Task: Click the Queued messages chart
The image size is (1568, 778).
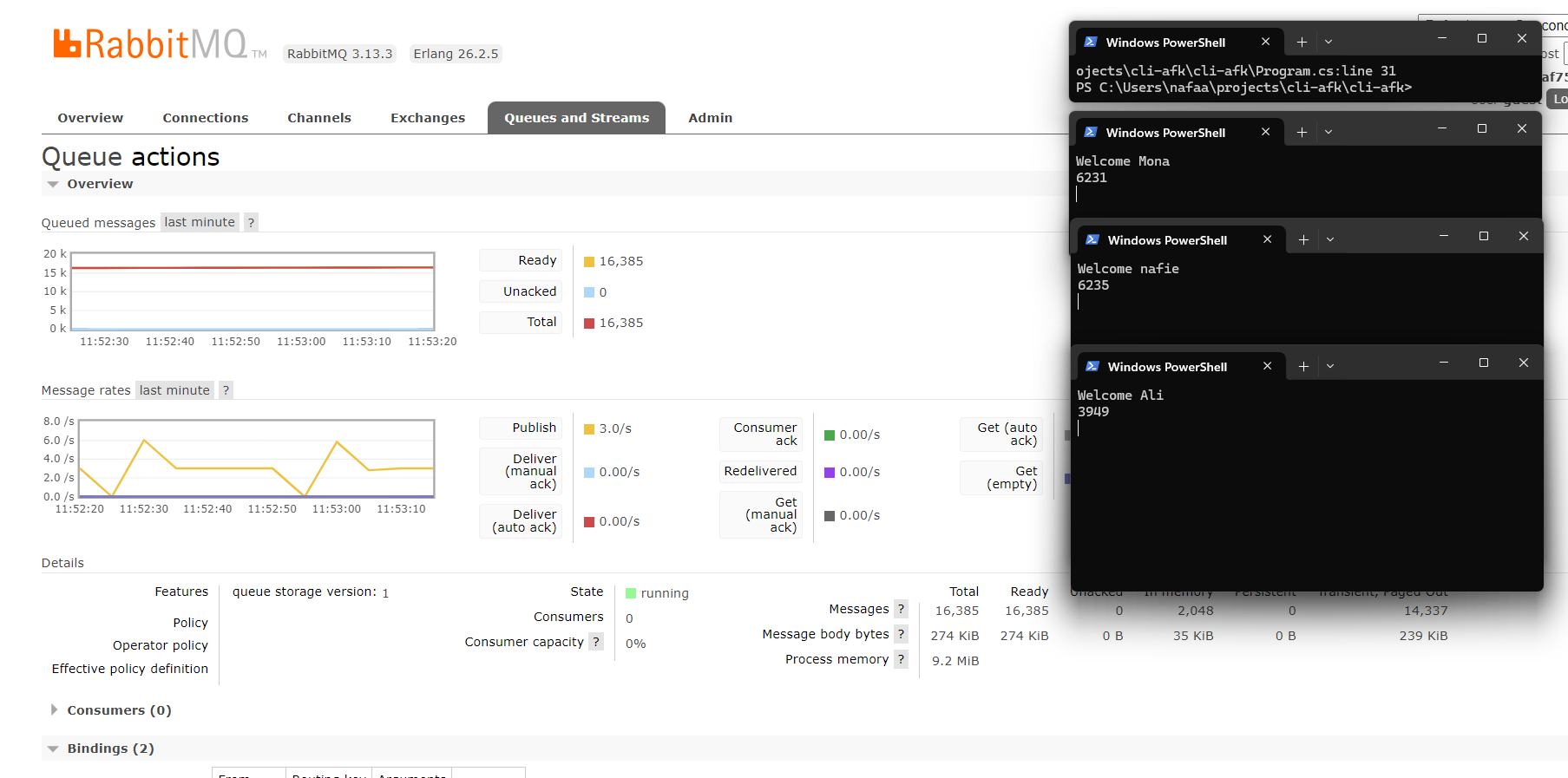Action: point(252,291)
